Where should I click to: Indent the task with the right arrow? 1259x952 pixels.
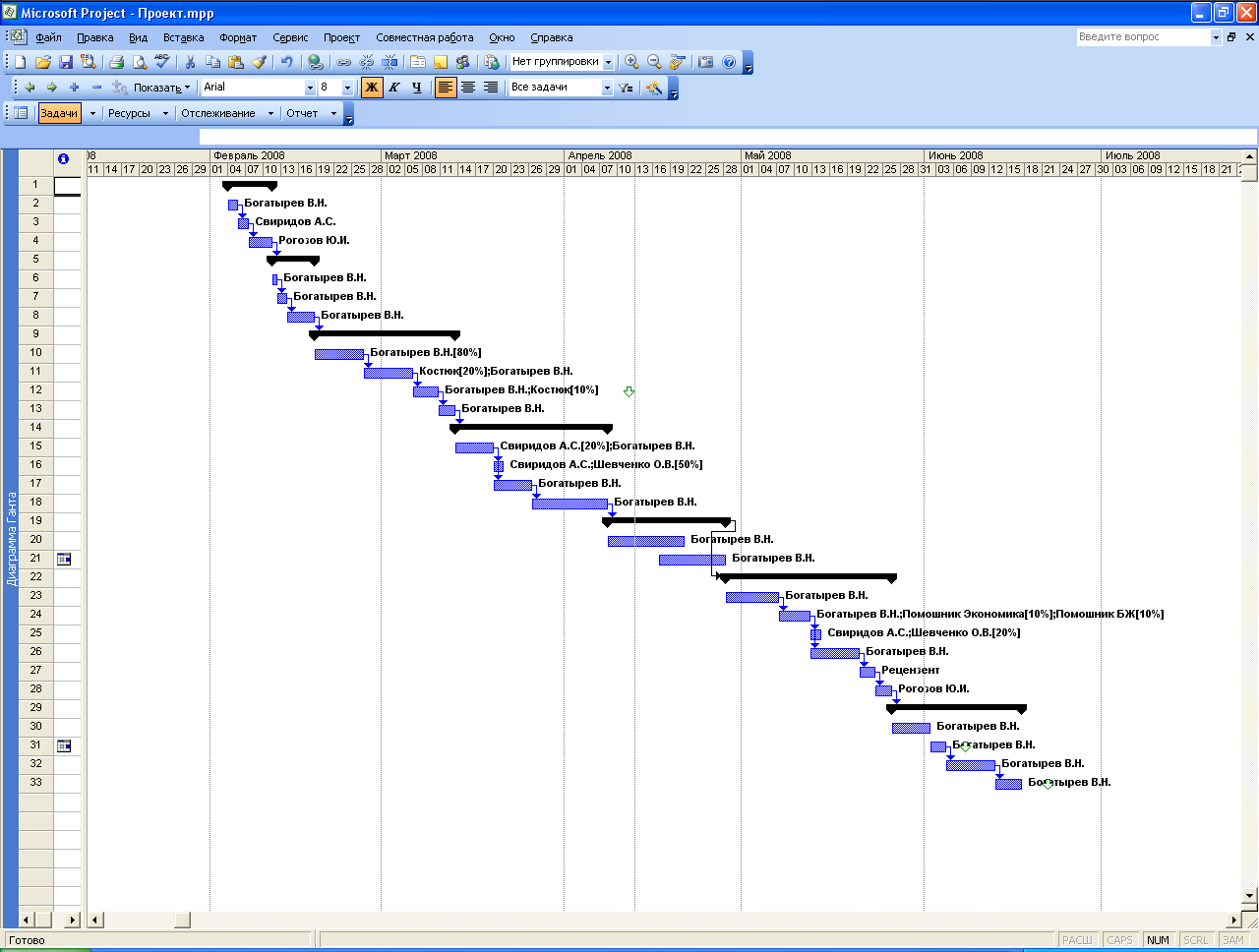(52, 88)
